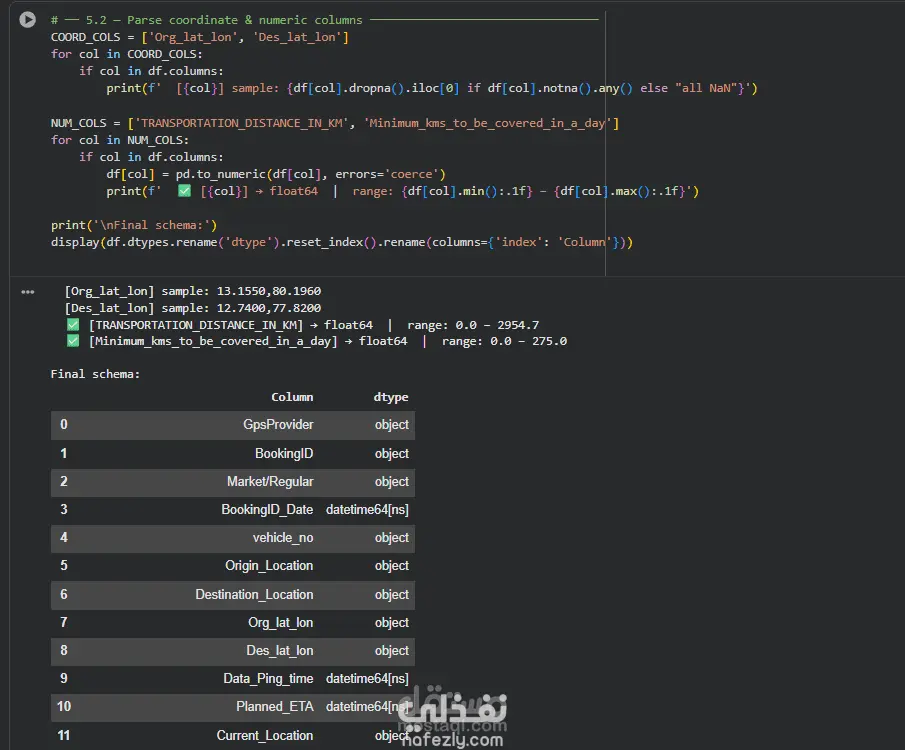
Task: Select the BookingID_Date row cell
Action: [x=267, y=510]
